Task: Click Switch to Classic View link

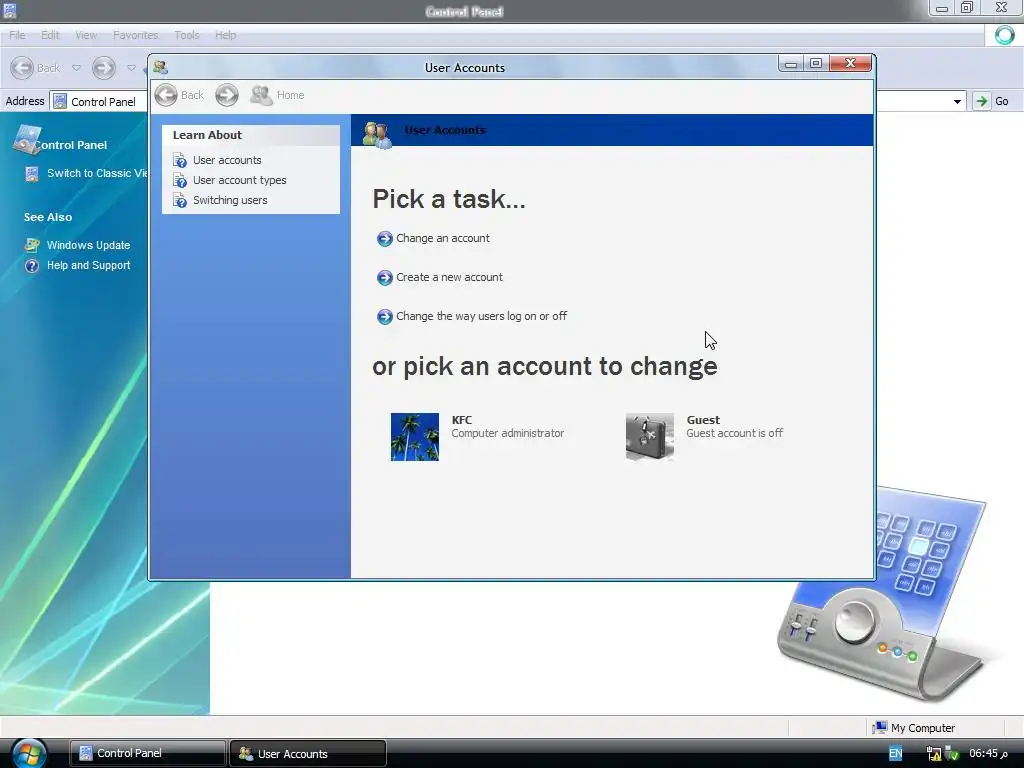Action: 97,174
